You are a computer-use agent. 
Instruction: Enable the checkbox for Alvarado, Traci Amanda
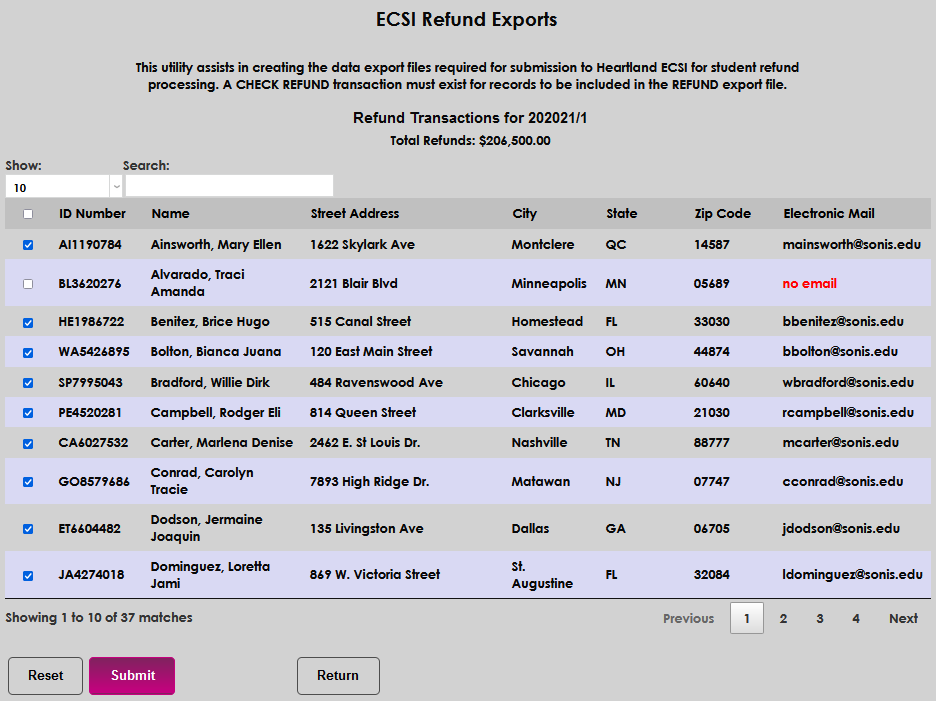[27, 283]
